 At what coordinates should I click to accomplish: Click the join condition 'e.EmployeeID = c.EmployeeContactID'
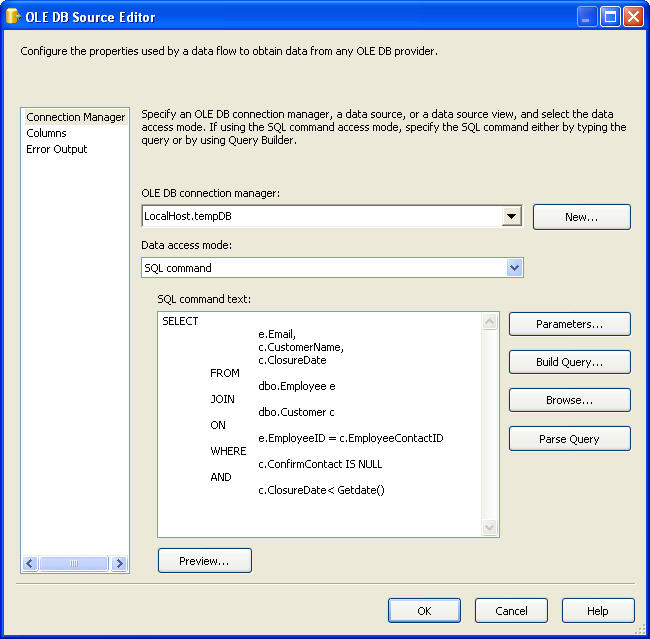click(351, 438)
